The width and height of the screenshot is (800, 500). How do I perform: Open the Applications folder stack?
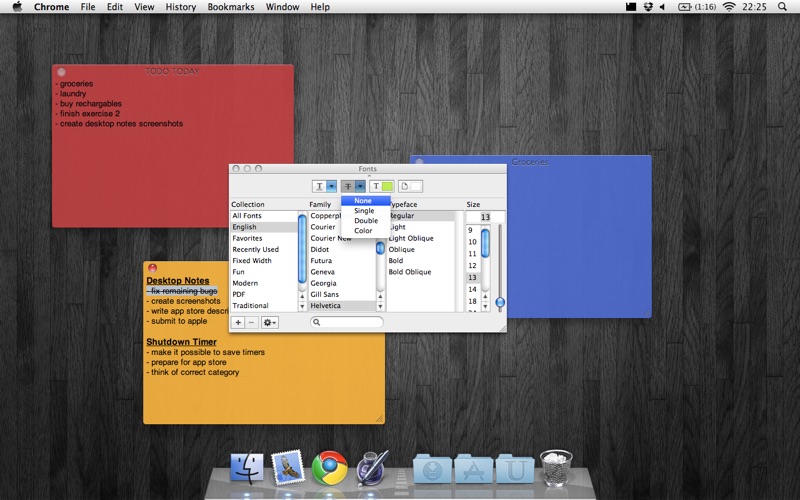[473, 468]
